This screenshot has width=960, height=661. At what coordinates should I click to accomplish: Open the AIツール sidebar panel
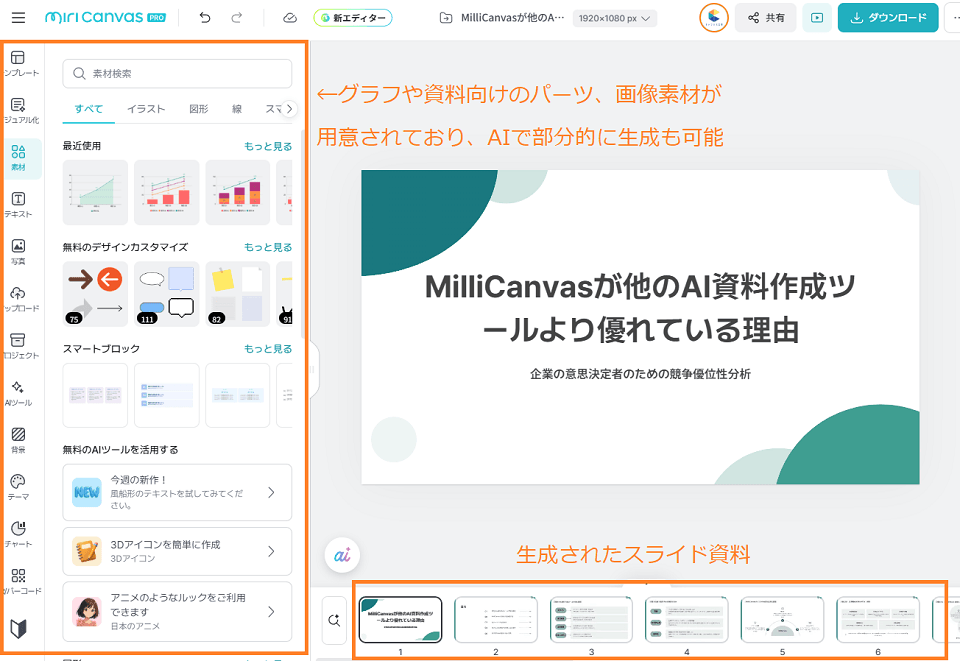(18, 394)
